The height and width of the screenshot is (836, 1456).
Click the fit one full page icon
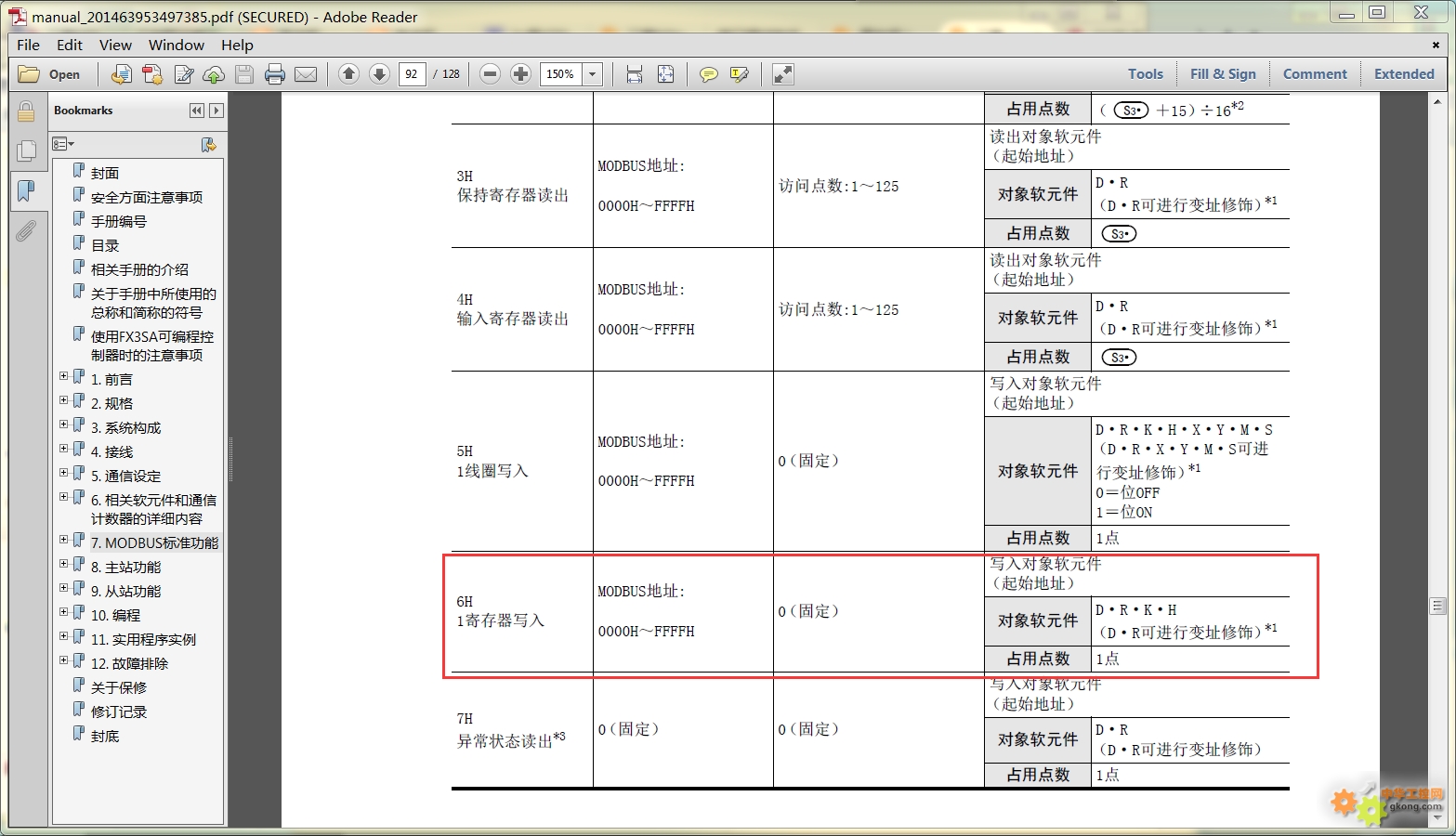[x=665, y=74]
